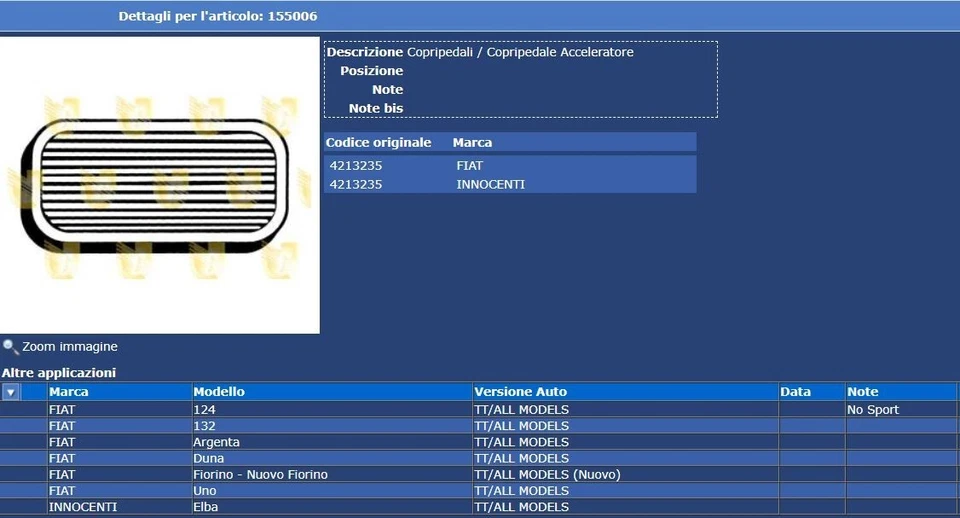
Task: Open the Zoom immagine link
Action: tap(70, 347)
